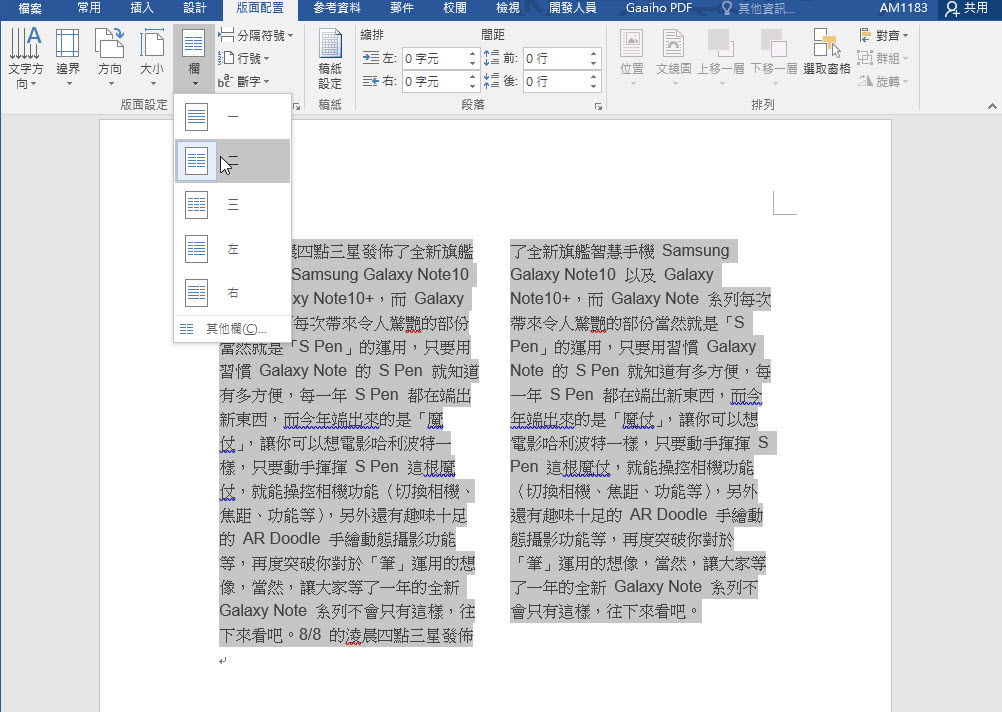Image resolution: width=1002 pixels, height=712 pixels.
Task: Select the 一 single-column layout option
Action: point(233,117)
